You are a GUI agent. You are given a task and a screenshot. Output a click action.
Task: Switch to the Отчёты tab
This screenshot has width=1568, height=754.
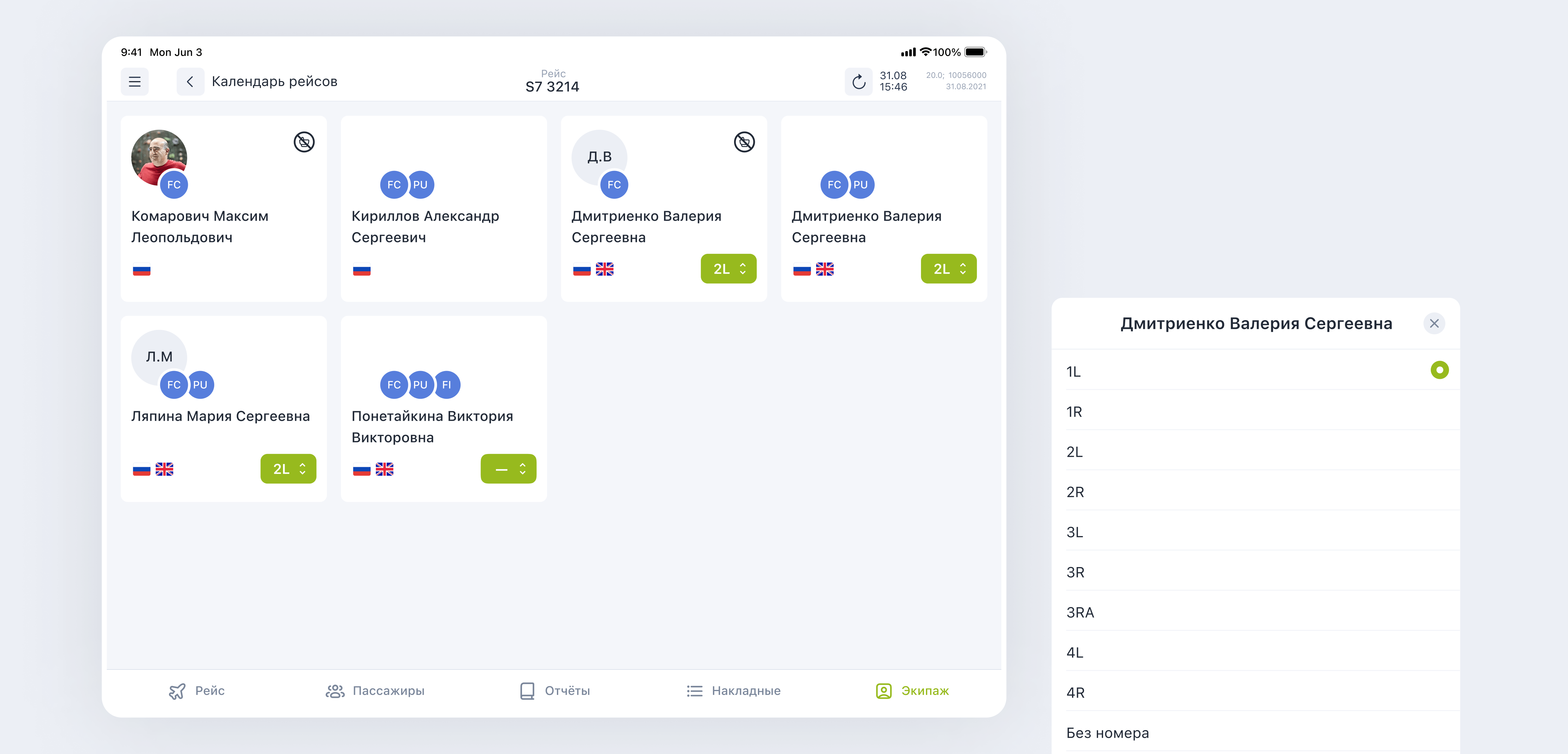coord(554,691)
